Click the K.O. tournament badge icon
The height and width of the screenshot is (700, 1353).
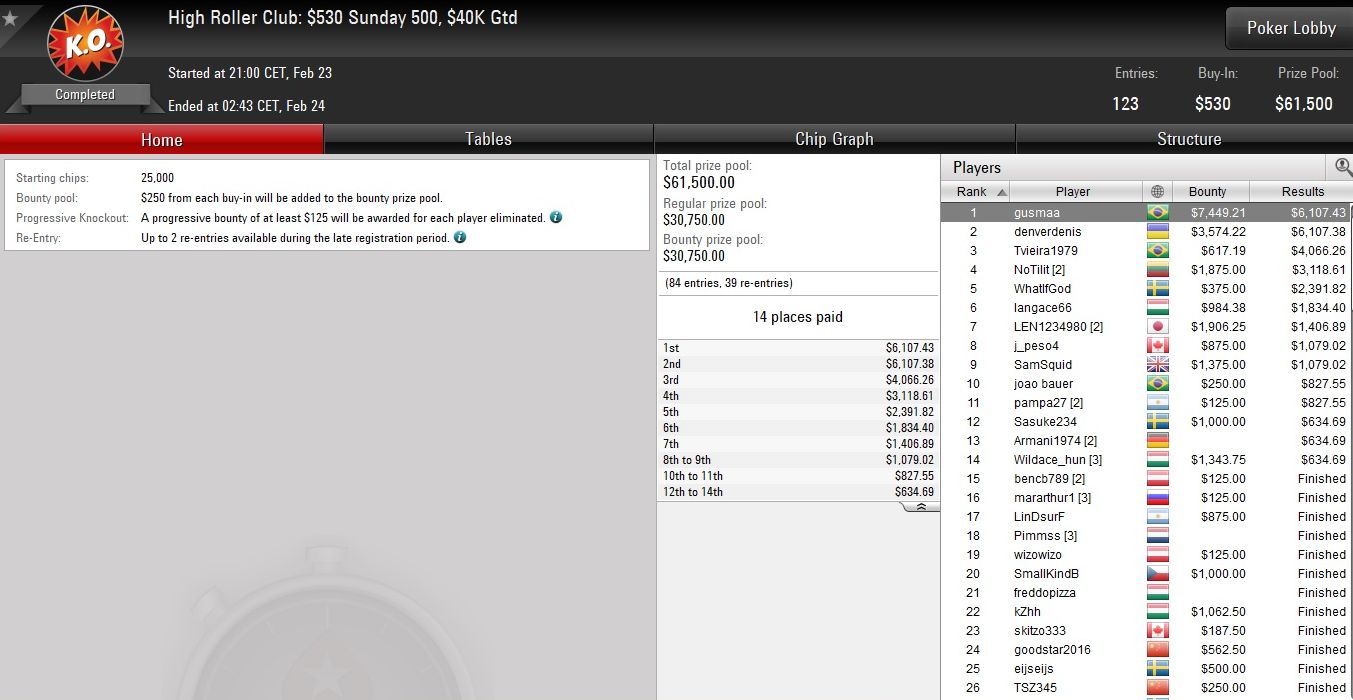(85, 44)
